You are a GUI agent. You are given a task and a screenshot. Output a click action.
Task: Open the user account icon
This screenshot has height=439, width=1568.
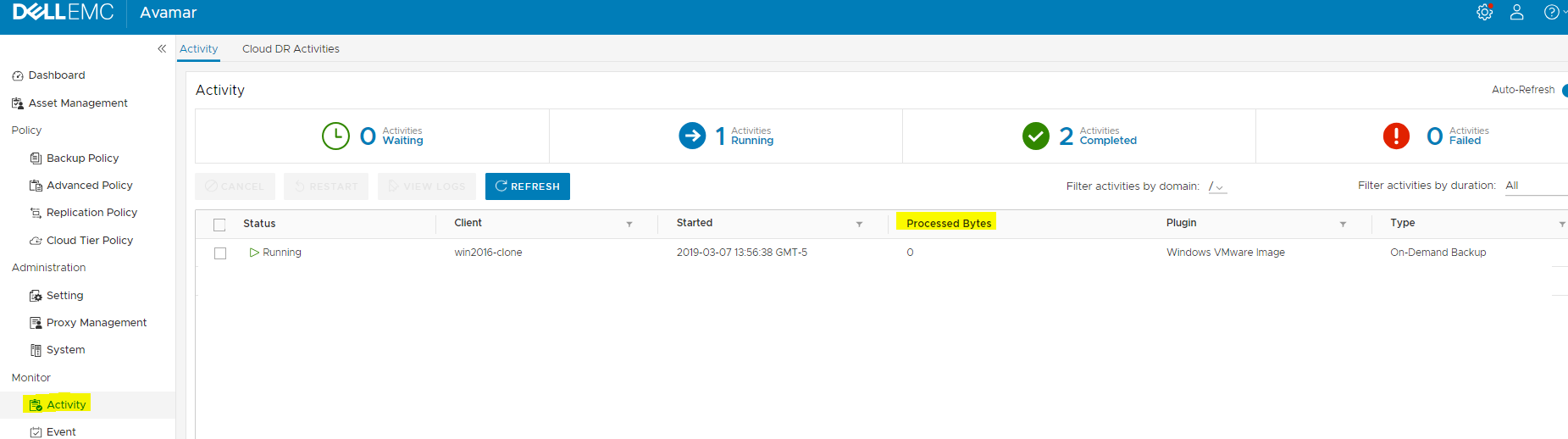coord(1517,13)
